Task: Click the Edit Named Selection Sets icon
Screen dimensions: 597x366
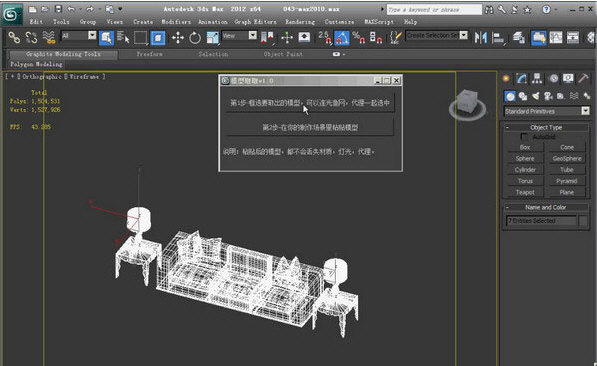Action: [396, 37]
